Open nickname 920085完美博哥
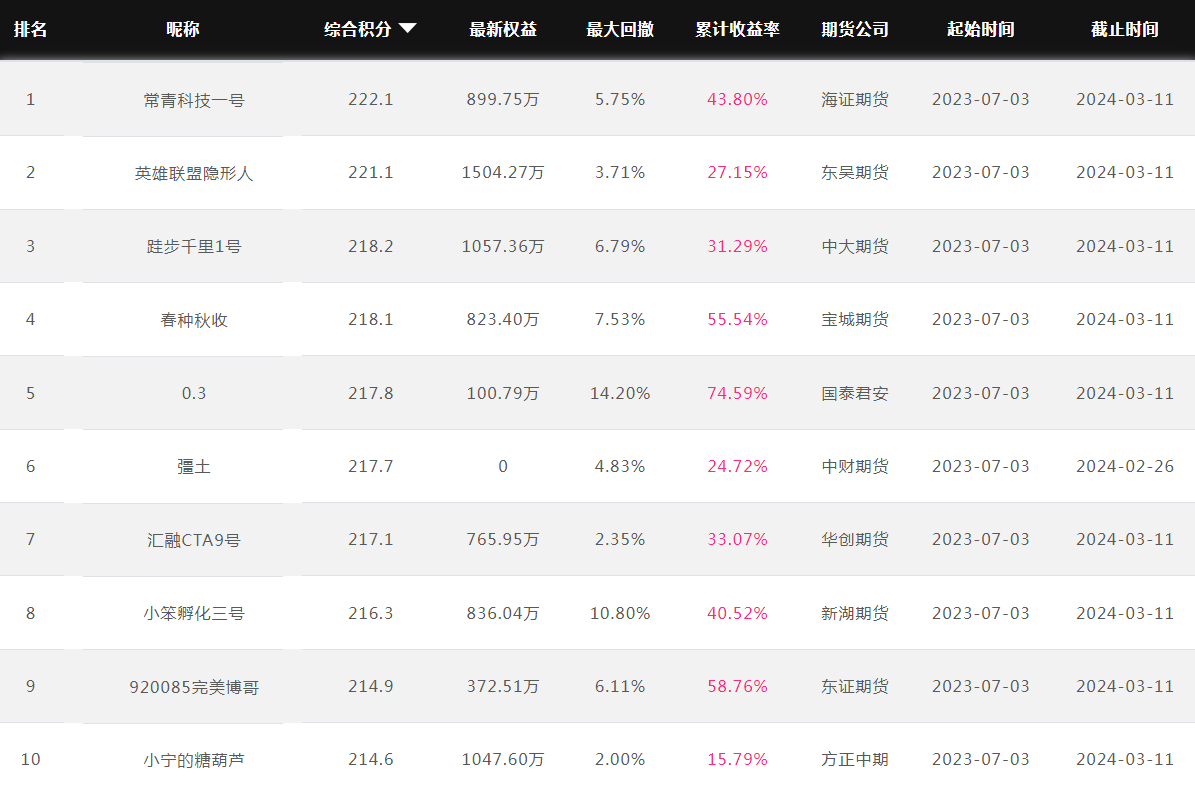 click(x=194, y=687)
